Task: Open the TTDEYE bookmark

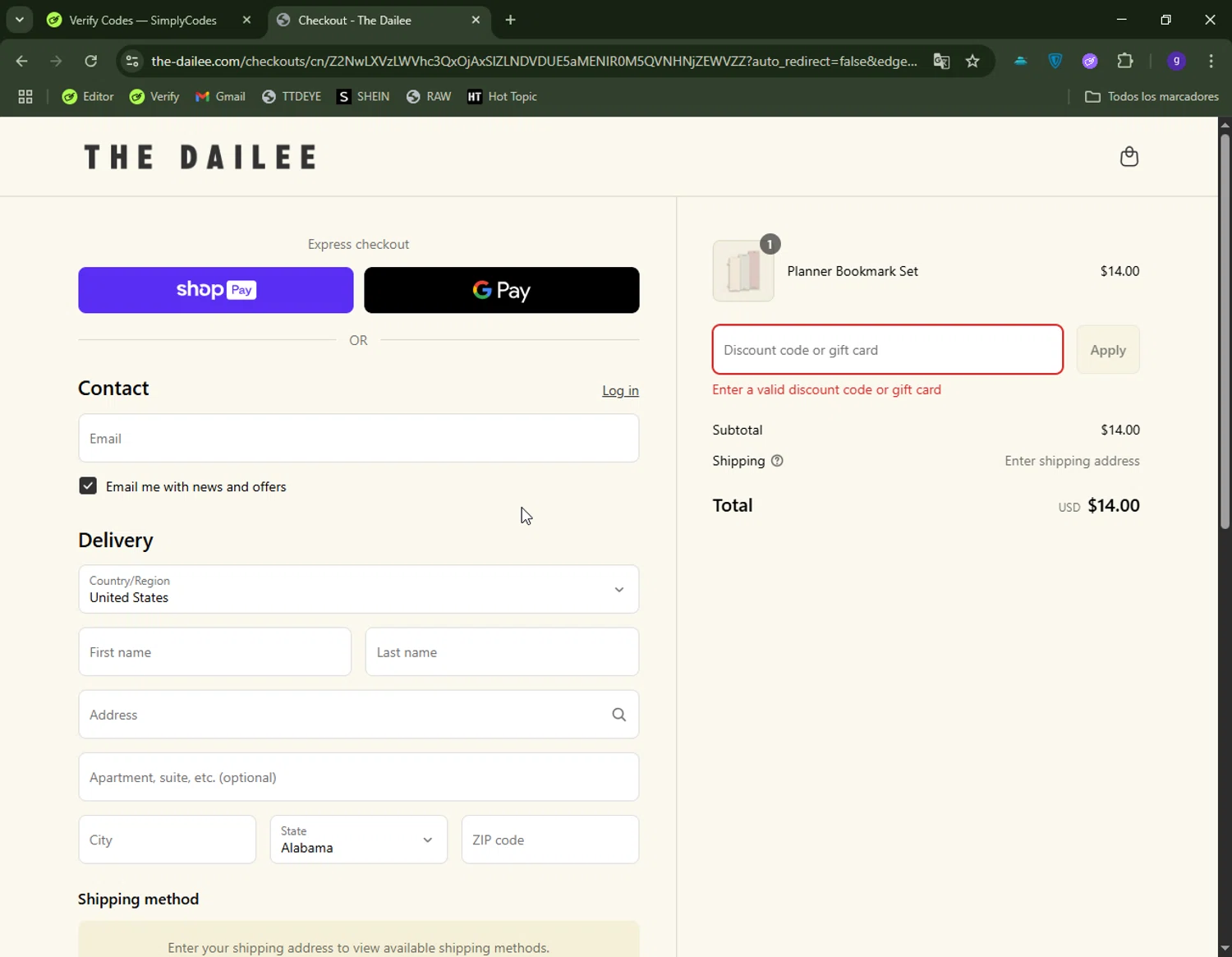Action: (x=292, y=96)
